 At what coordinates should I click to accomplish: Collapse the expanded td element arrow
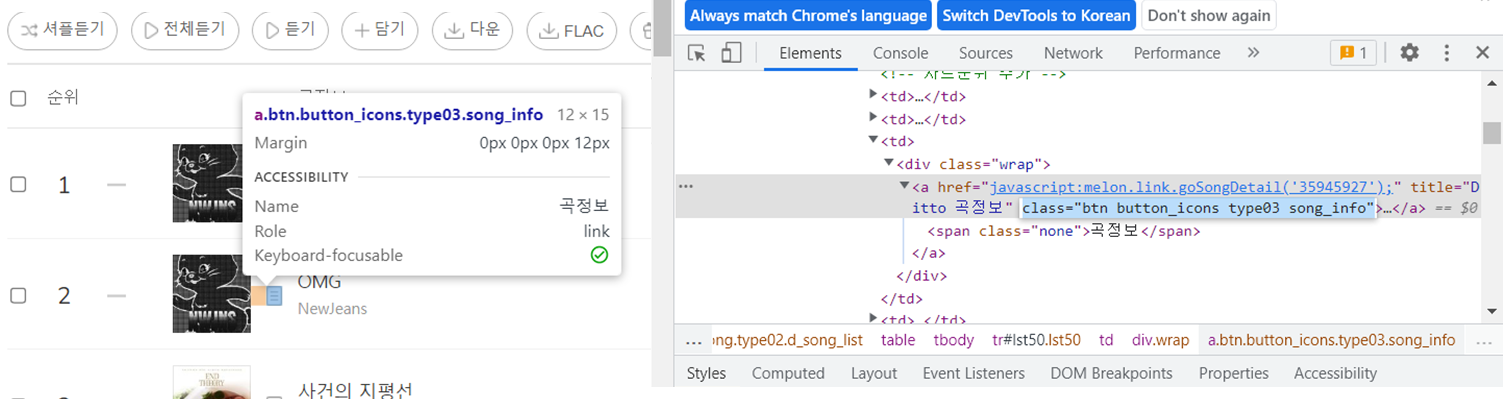click(x=873, y=141)
